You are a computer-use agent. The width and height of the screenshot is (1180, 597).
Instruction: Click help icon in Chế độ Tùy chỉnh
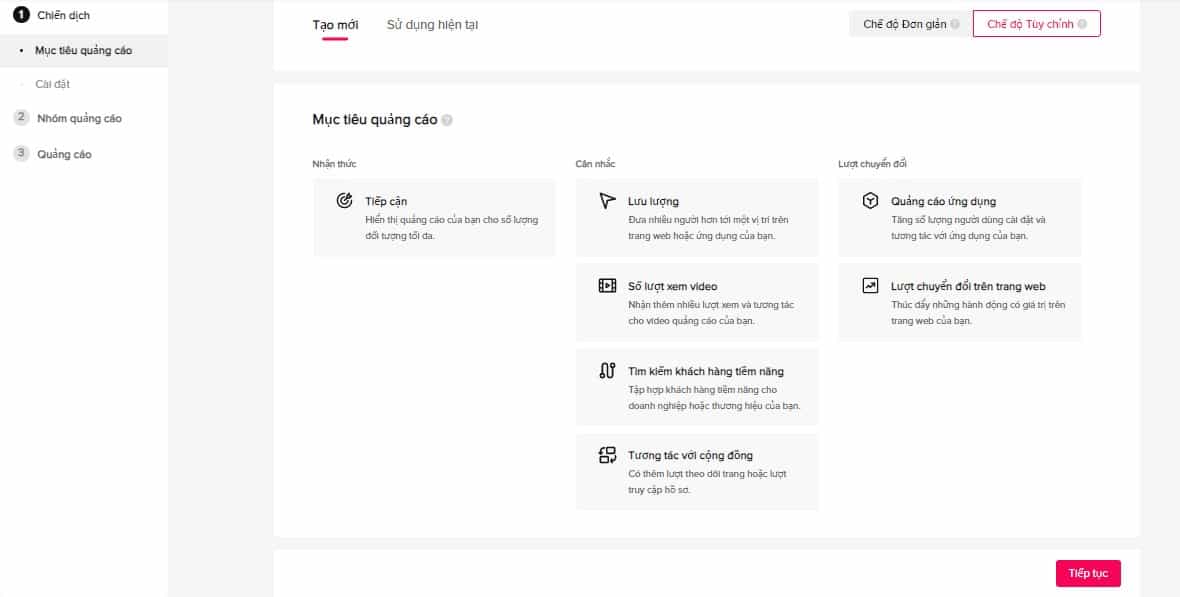(1082, 24)
